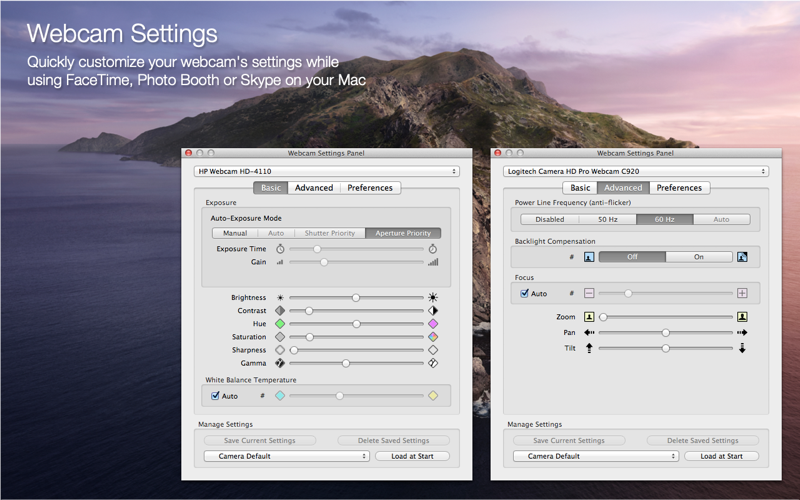800x500 pixels.
Task: Select Aperture Priority exposure mode
Action: point(403,233)
